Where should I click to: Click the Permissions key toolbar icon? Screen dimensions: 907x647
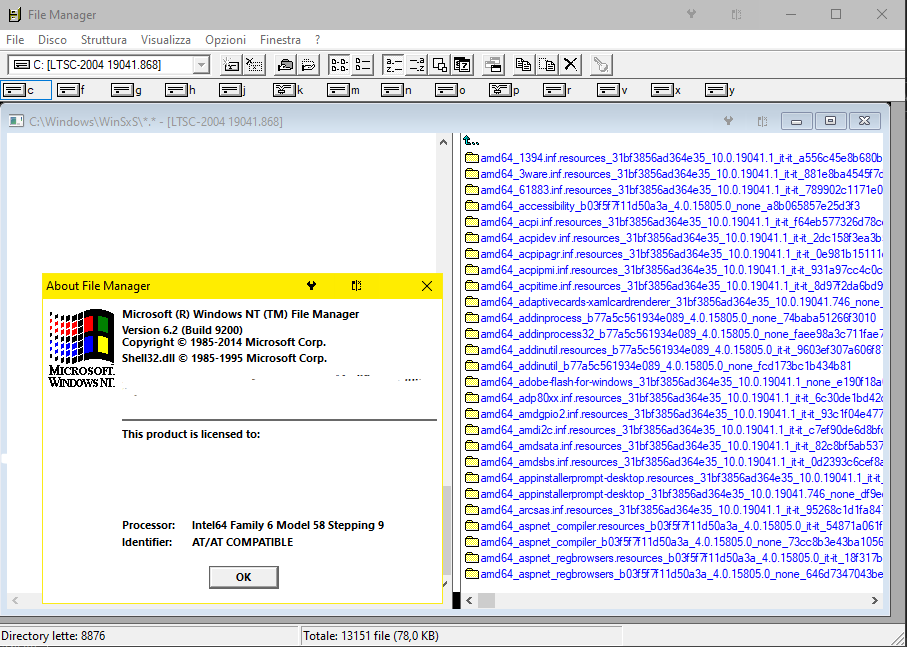[x=601, y=65]
